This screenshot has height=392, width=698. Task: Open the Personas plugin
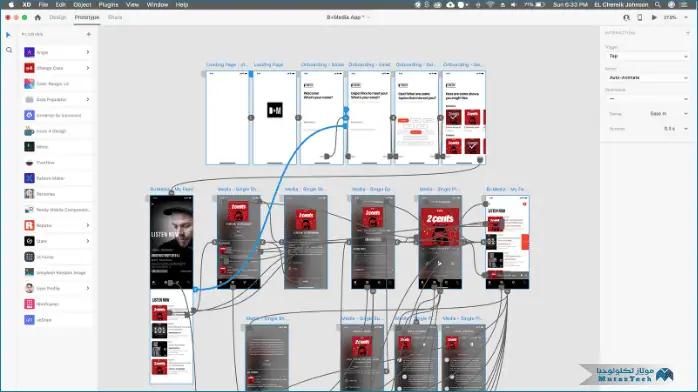pyautogui.click(x=57, y=194)
